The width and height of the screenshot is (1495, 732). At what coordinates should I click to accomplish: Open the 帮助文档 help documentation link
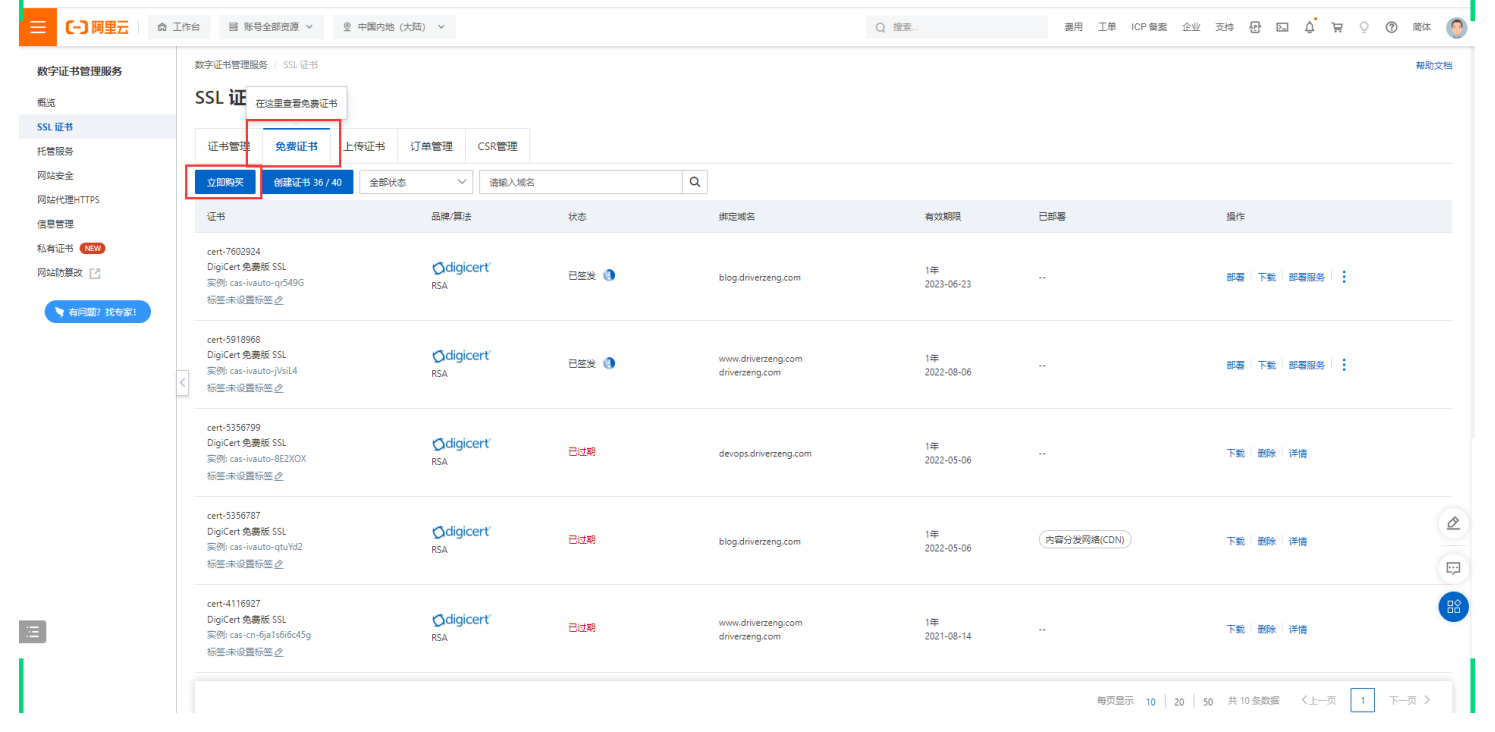point(1434,65)
